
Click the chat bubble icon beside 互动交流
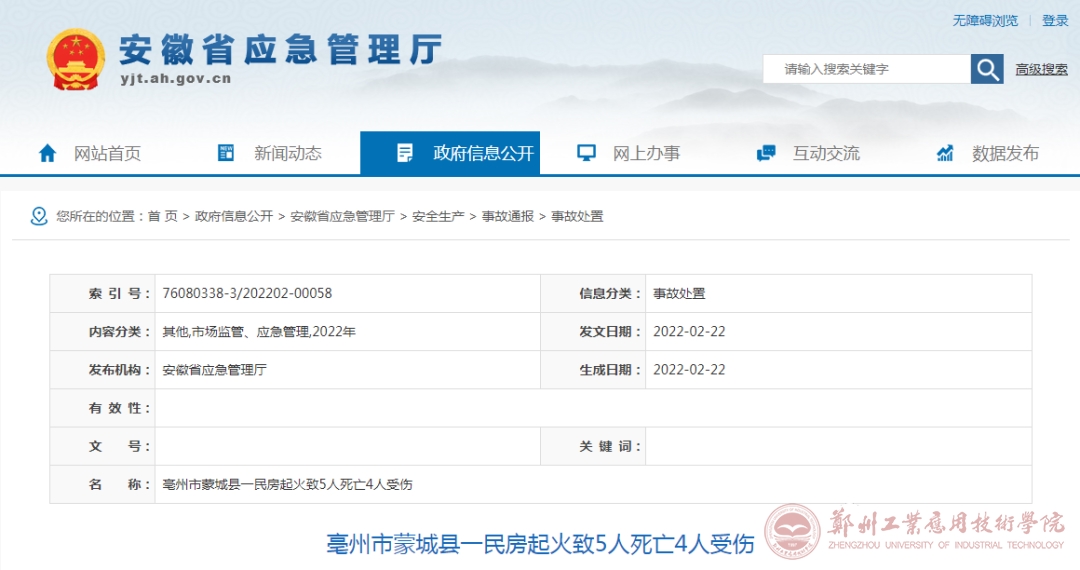pyautogui.click(x=766, y=153)
